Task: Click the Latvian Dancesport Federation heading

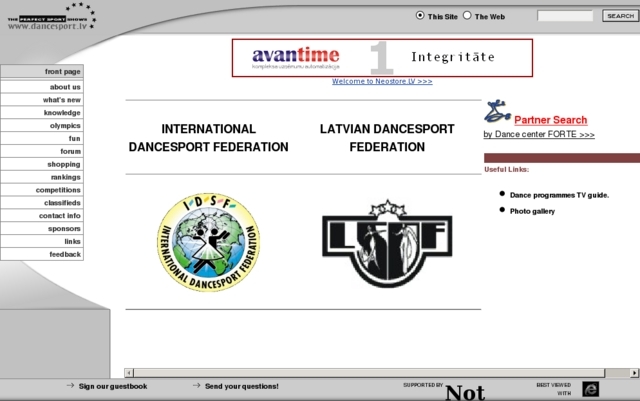Action: (x=387, y=138)
